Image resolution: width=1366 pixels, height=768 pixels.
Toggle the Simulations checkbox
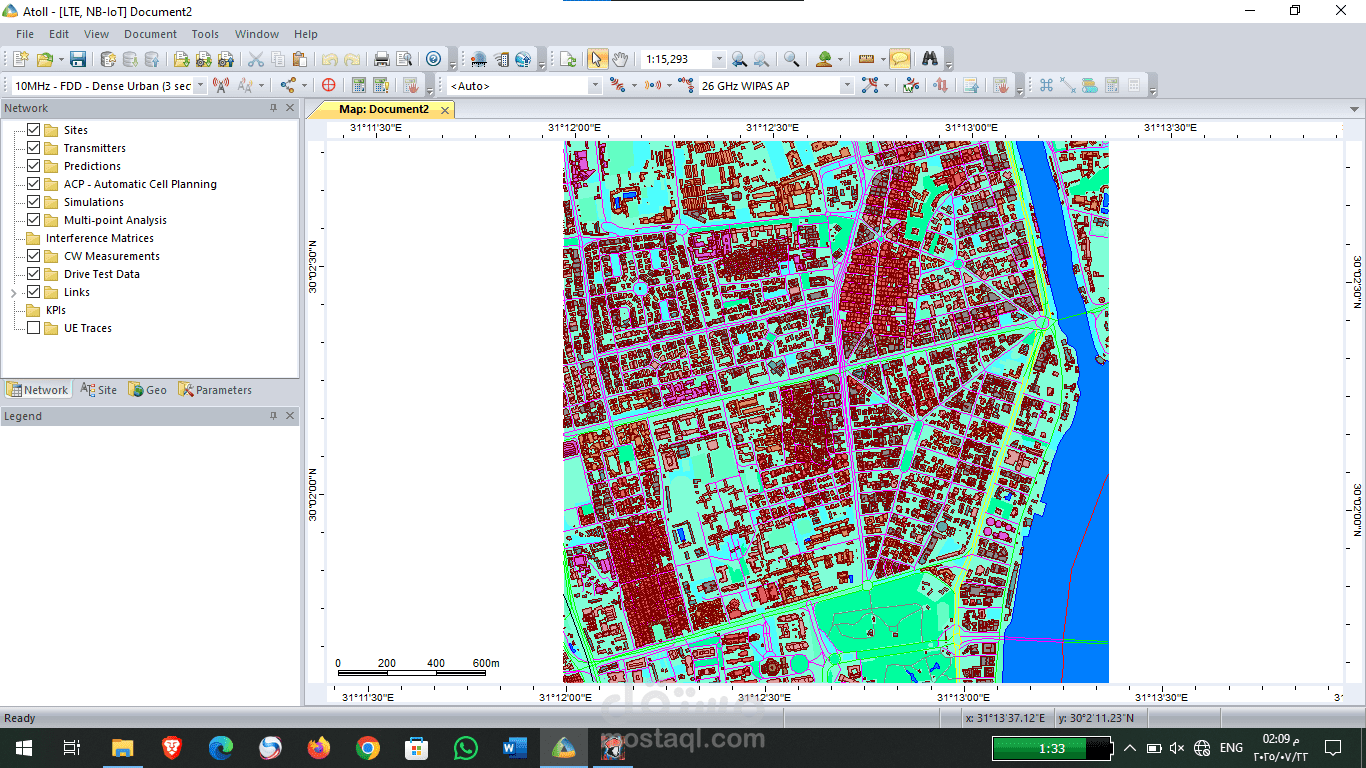click(34, 202)
